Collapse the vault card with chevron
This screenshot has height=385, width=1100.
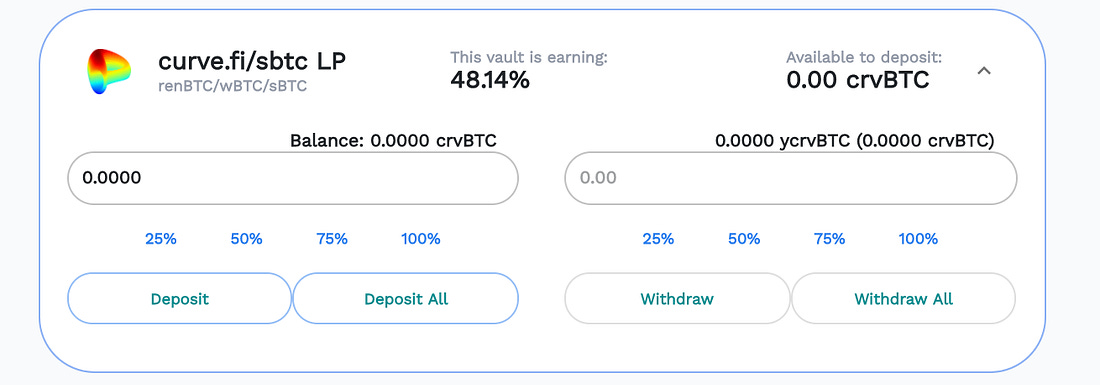pyautogui.click(x=984, y=71)
